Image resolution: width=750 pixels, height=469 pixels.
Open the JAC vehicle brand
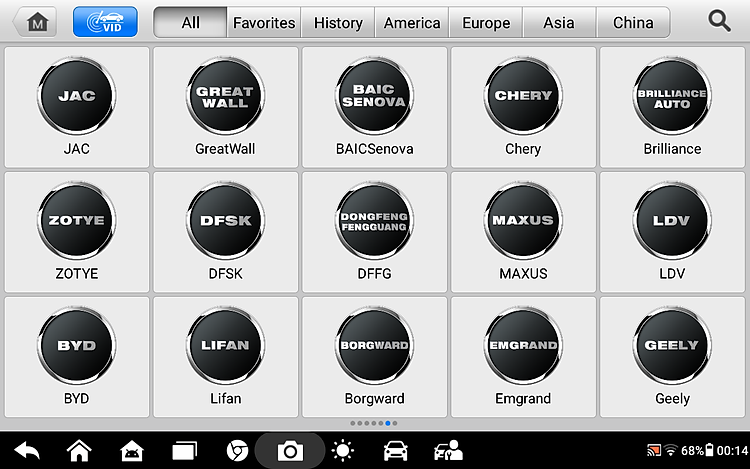[77, 107]
